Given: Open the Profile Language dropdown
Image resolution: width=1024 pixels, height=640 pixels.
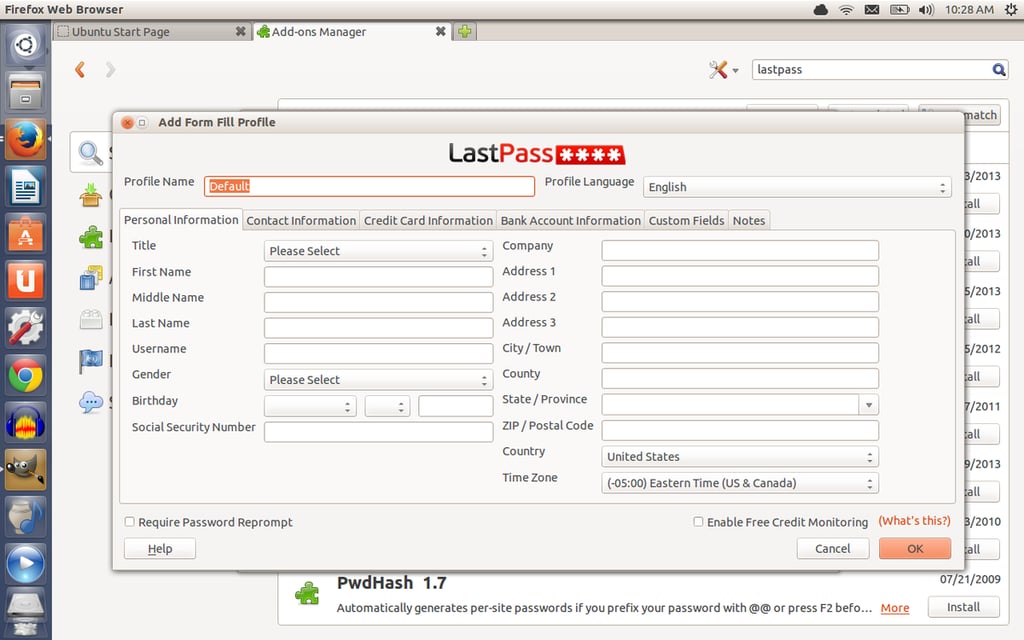Looking at the screenshot, I should point(797,187).
